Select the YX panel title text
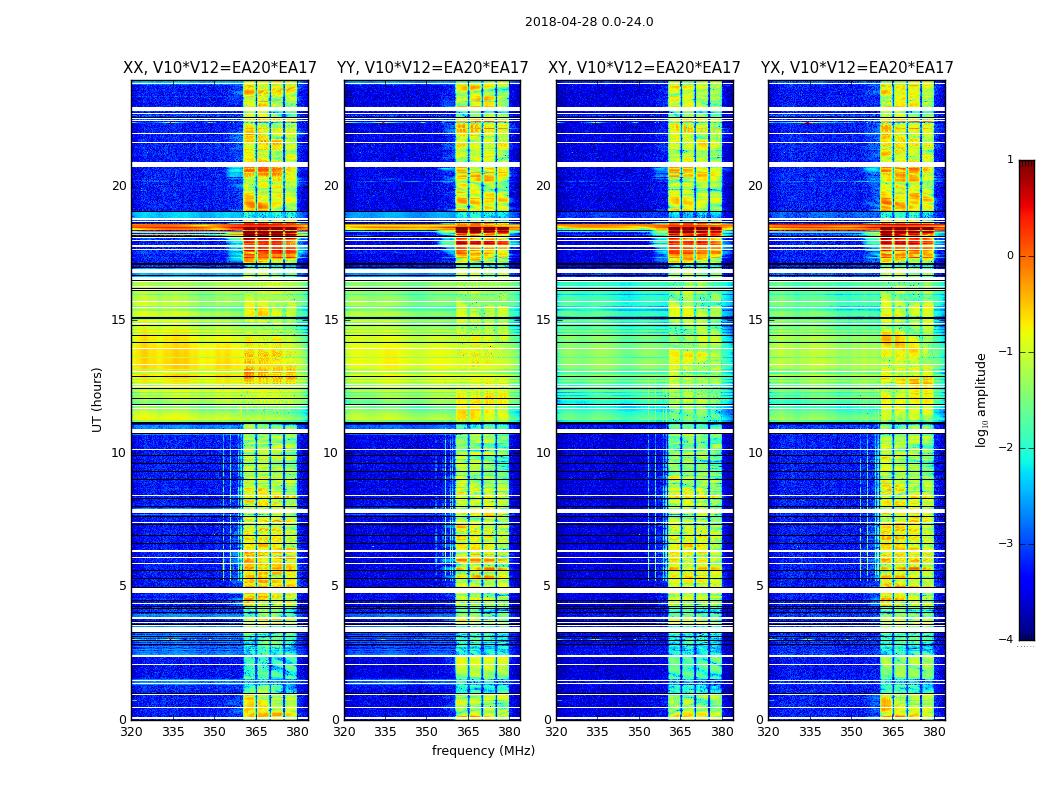 coord(857,68)
